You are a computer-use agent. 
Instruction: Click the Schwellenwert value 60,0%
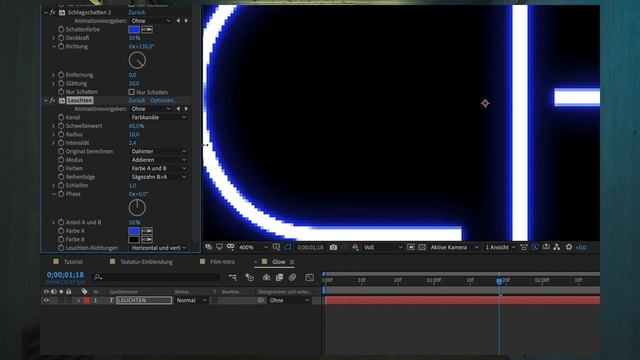click(x=136, y=126)
